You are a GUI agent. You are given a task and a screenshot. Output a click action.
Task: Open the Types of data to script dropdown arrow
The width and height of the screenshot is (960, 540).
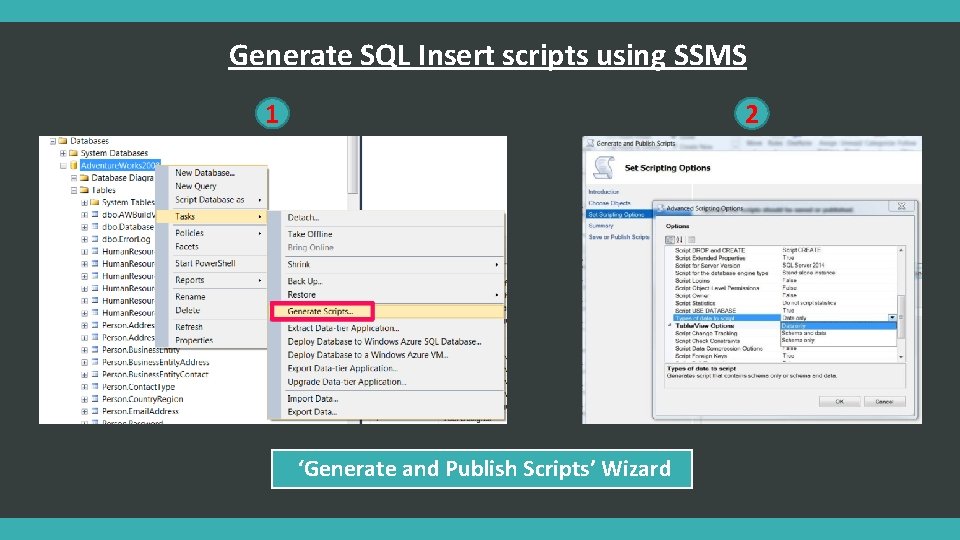point(892,318)
